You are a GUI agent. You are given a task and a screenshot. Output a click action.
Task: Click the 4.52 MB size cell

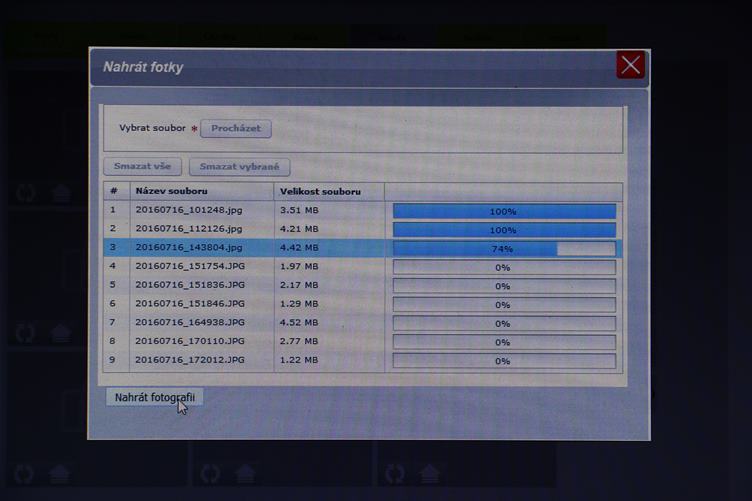tap(299, 322)
